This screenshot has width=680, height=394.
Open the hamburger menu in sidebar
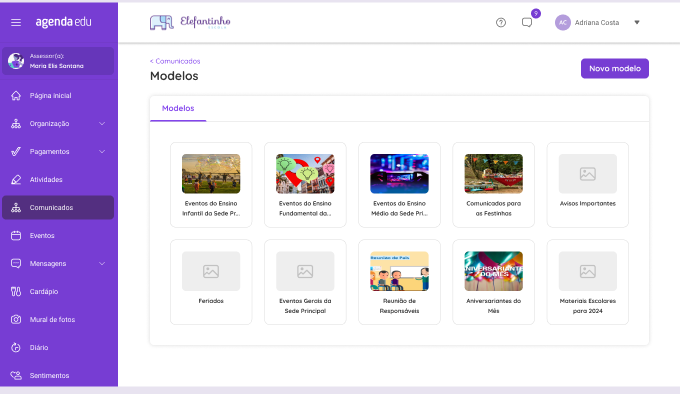[16, 22]
